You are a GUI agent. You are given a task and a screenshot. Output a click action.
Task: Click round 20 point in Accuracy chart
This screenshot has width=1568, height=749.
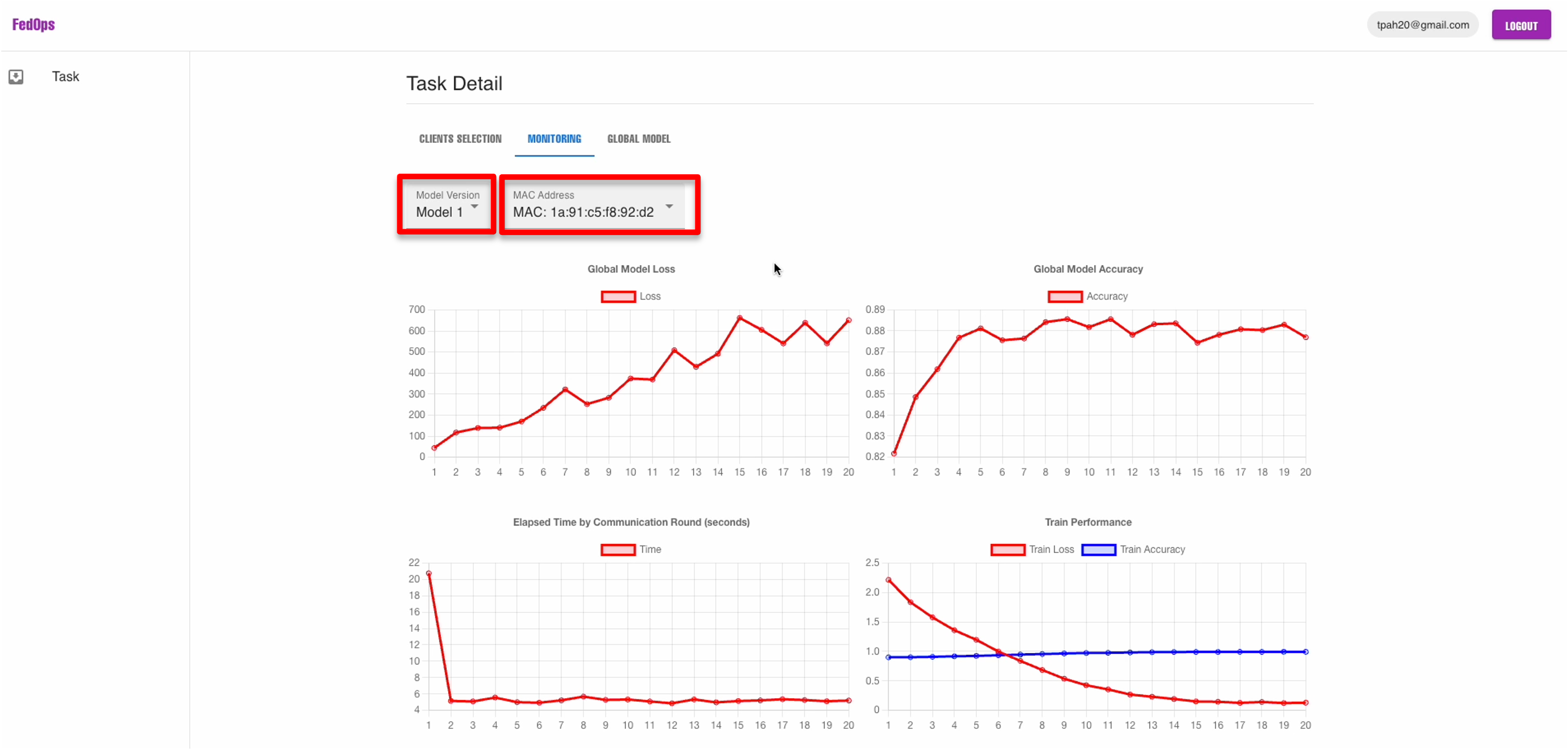(x=1306, y=337)
